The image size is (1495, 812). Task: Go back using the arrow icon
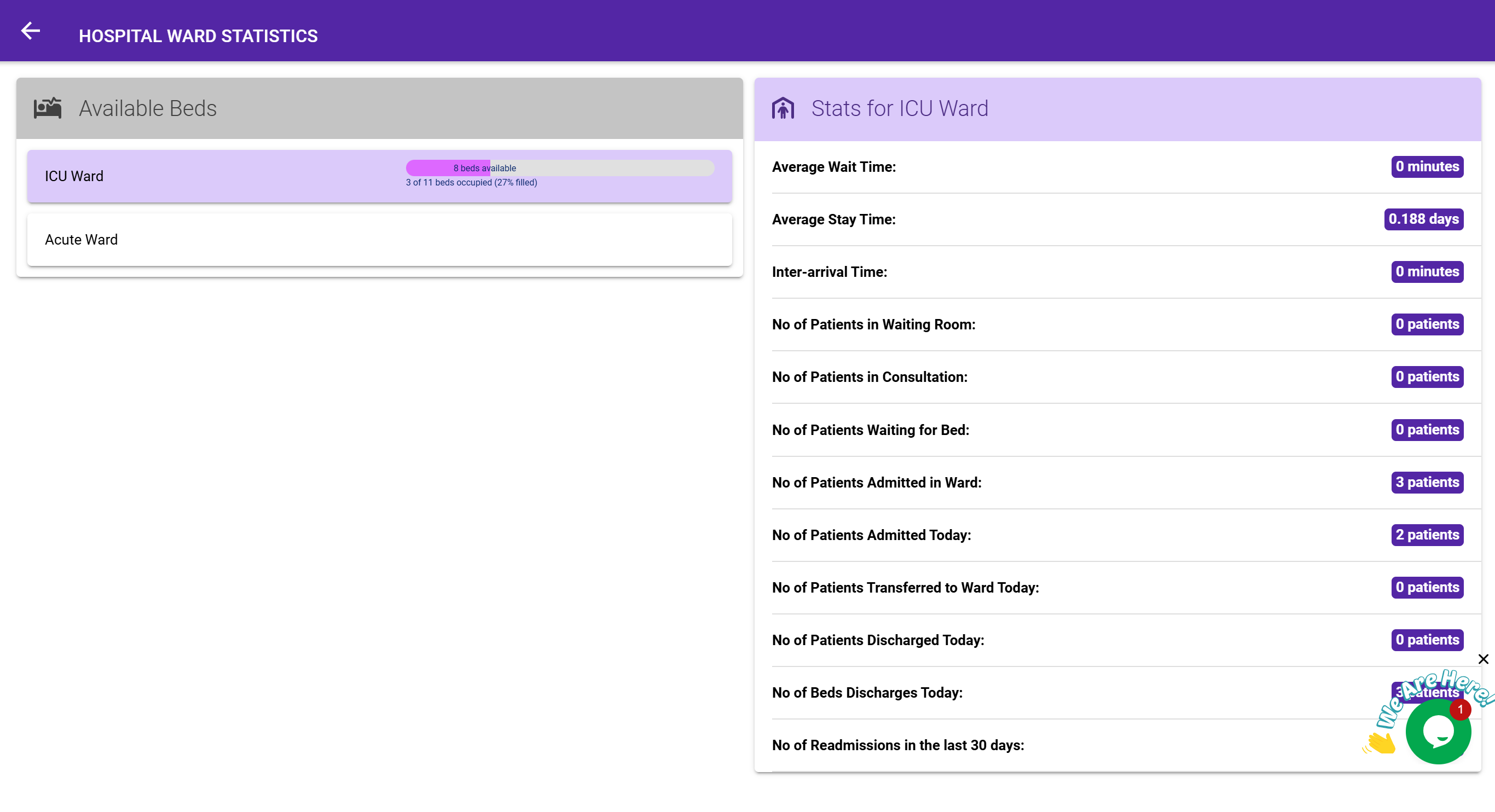tap(30, 30)
